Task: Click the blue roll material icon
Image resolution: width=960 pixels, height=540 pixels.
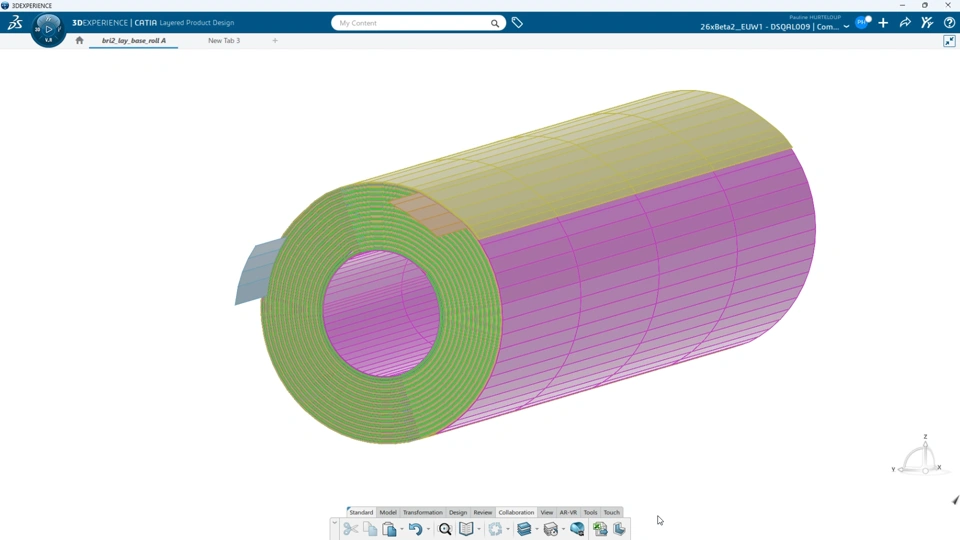Action: click(x=577, y=529)
